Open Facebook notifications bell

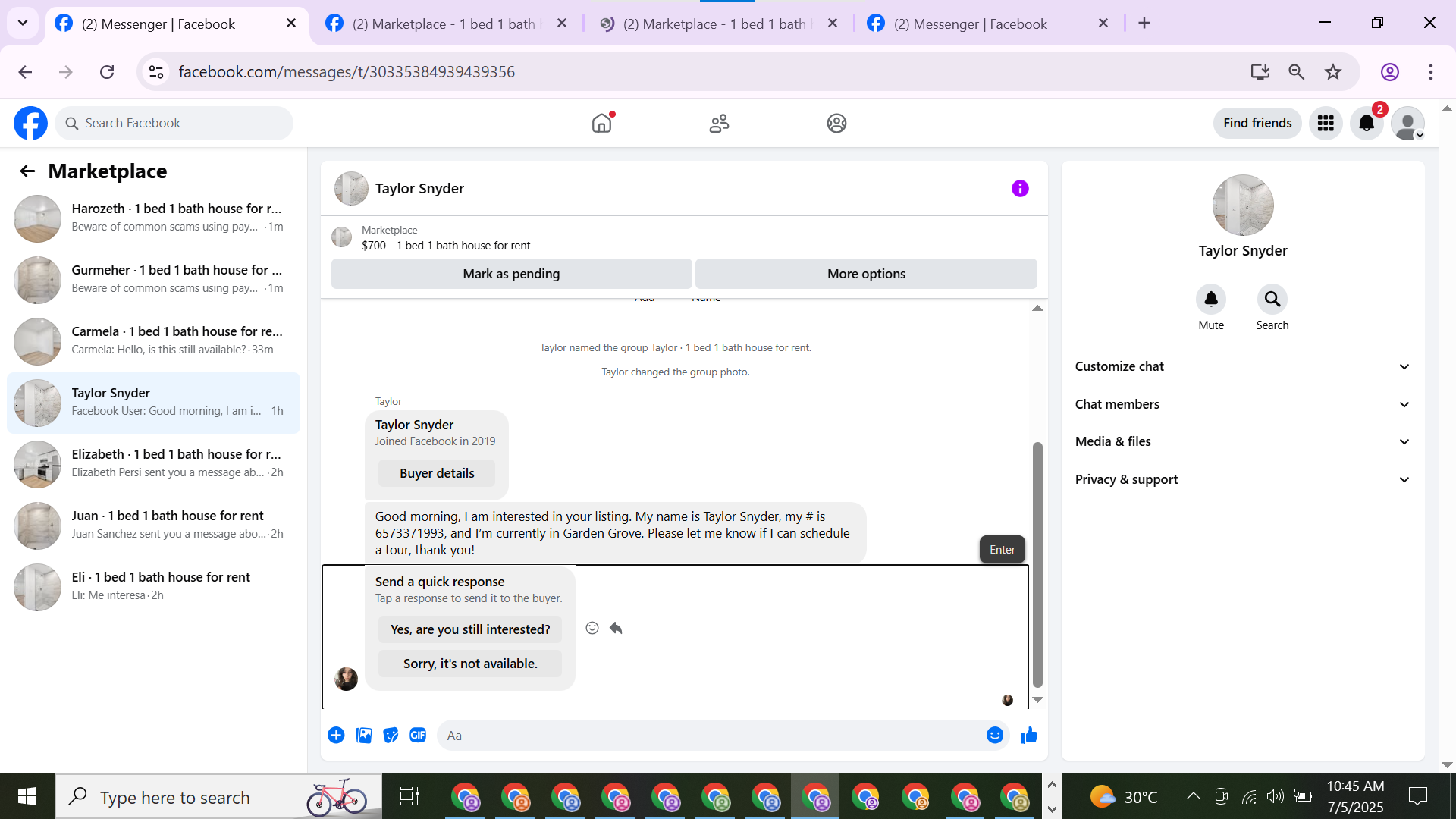[1367, 123]
